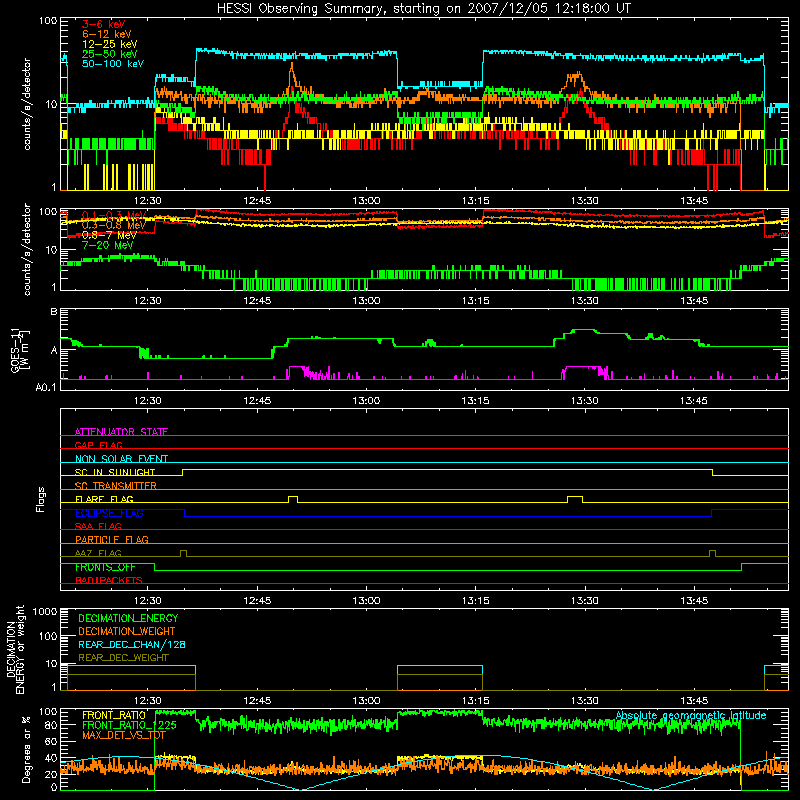
Task: Click the 'FRONTS_OFF' flag label
Action: point(105,567)
